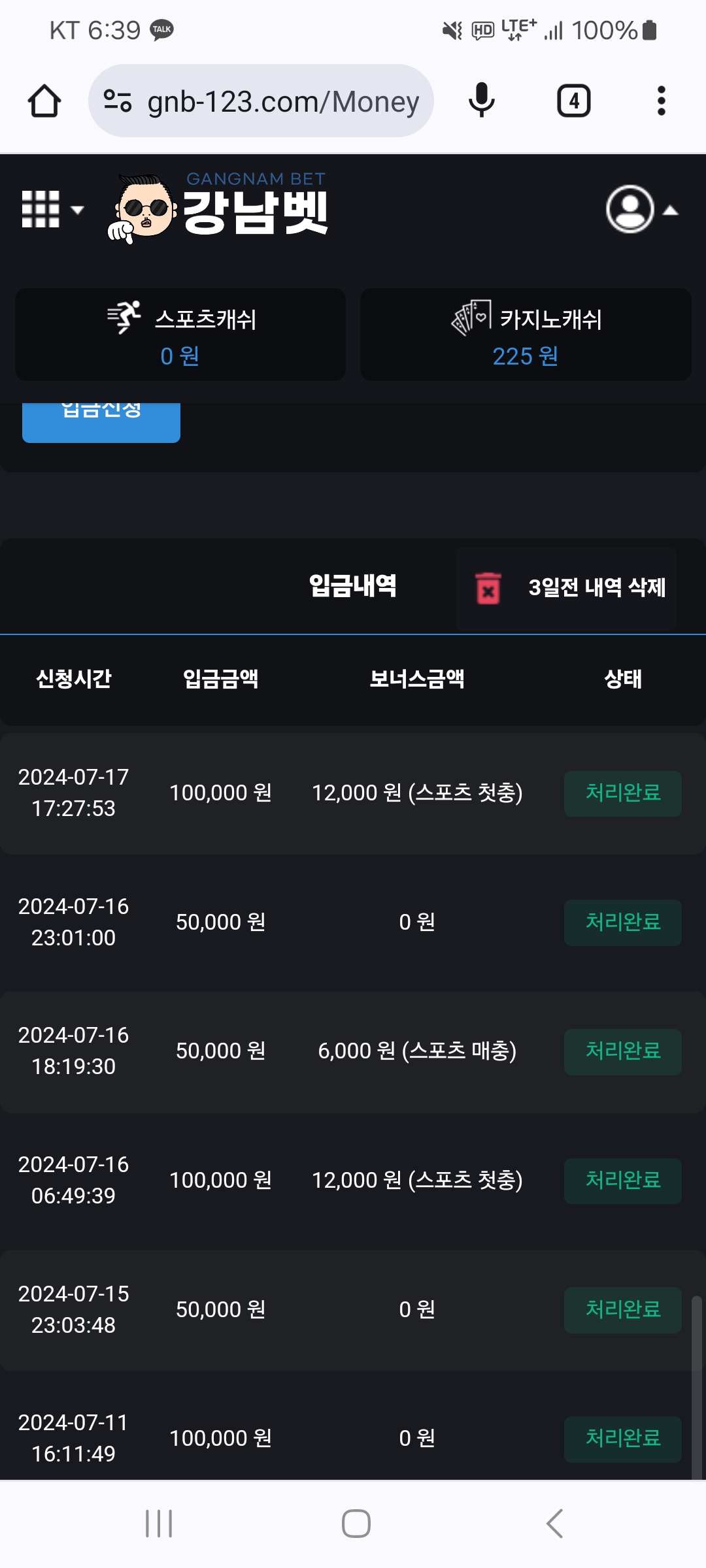Image resolution: width=706 pixels, height=1568 pixels.
Task: Select the 카지노캐쉬 balance panel
Action: coord(526,335)
